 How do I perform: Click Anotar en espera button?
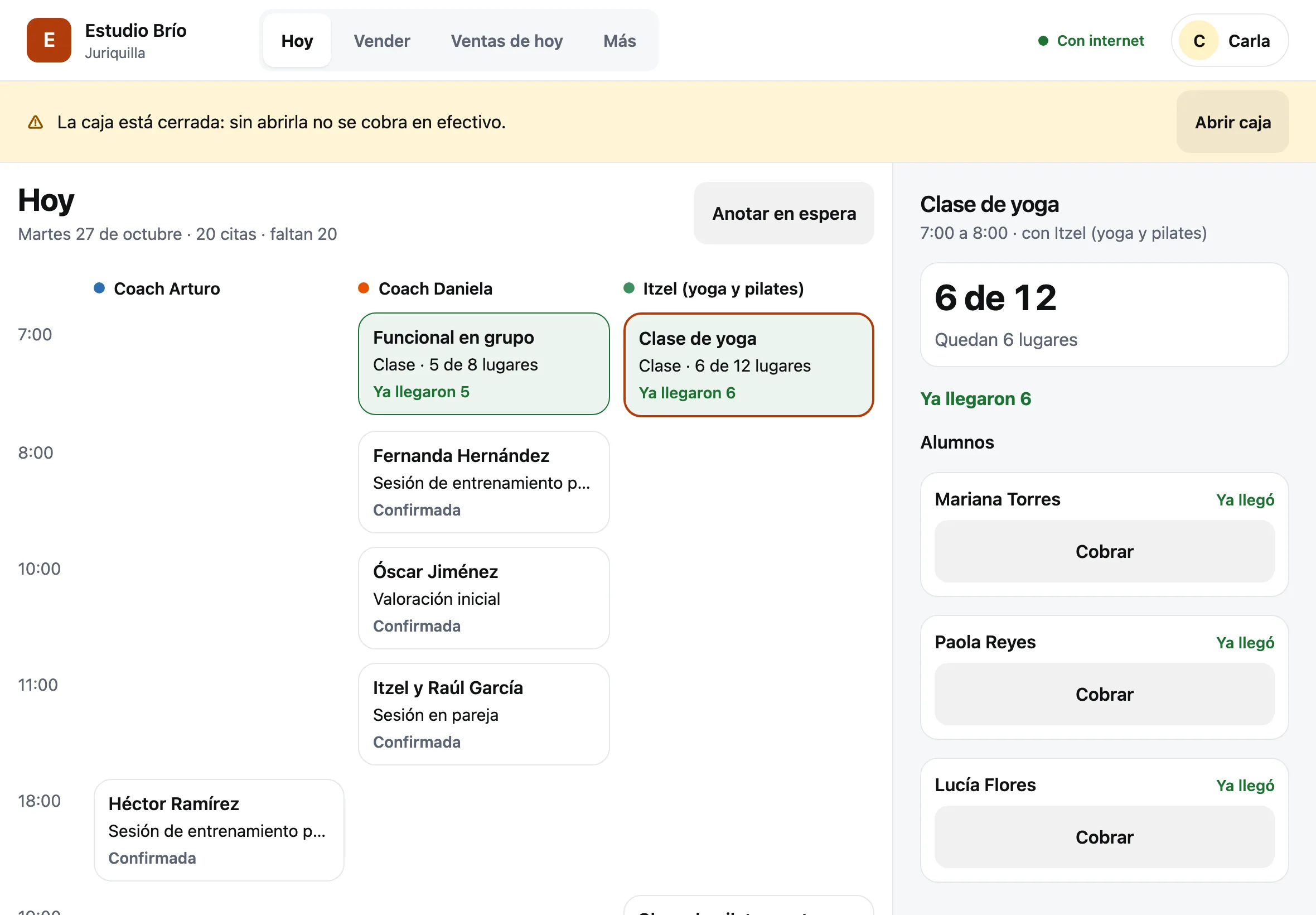(x=784, y=213)
